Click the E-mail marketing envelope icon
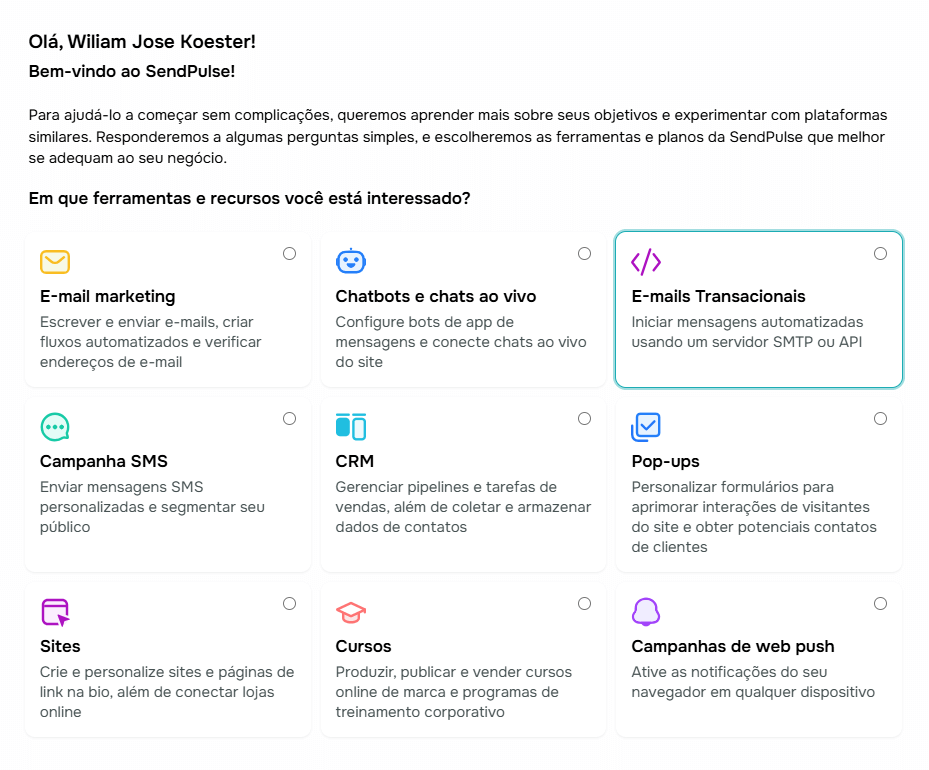929x770 pixels. point(55,262)
